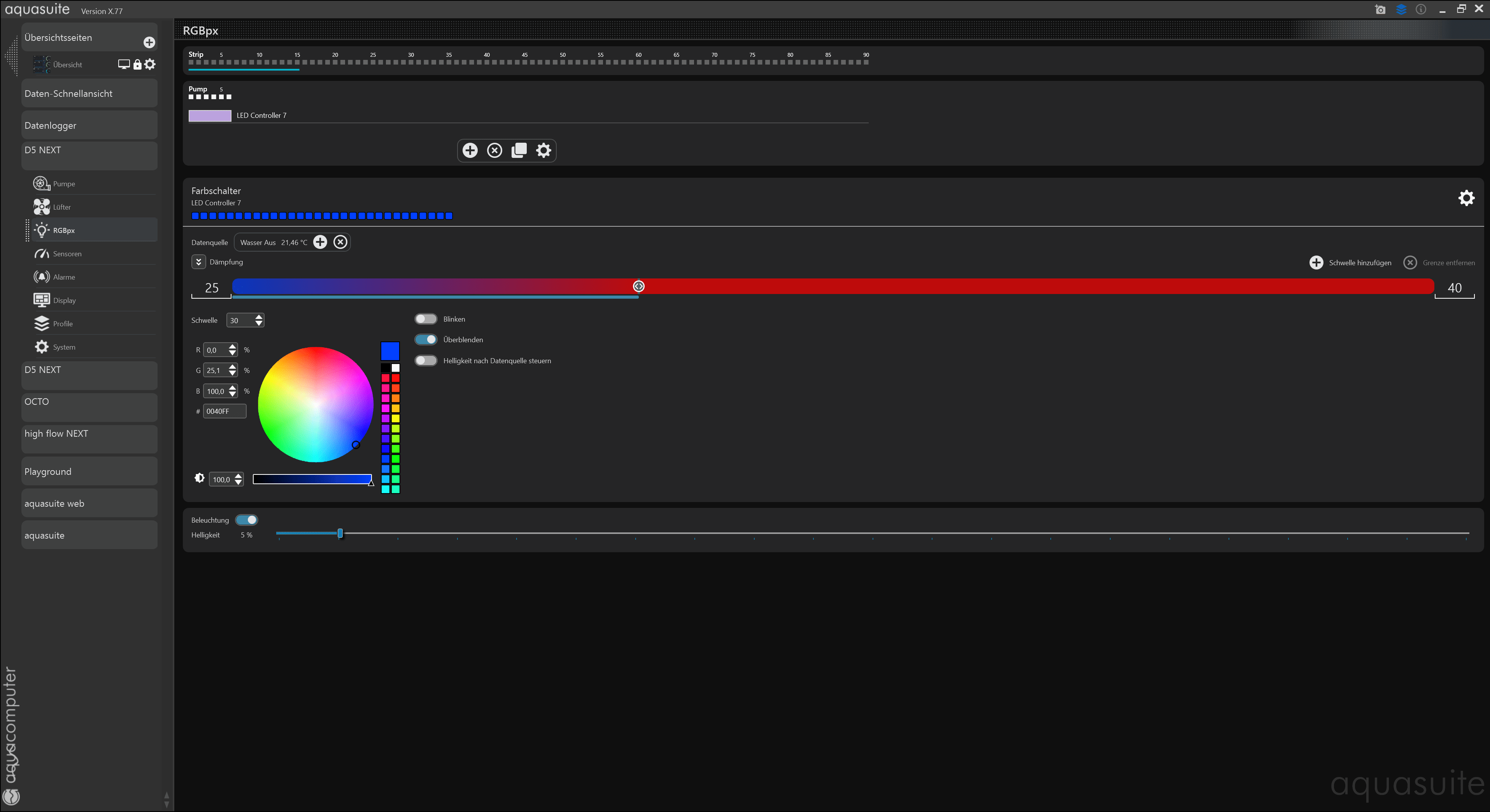The height and width of the screenshot is (812, 1490).
Task: Pick a hue in the color wheel
Action: 315,404
